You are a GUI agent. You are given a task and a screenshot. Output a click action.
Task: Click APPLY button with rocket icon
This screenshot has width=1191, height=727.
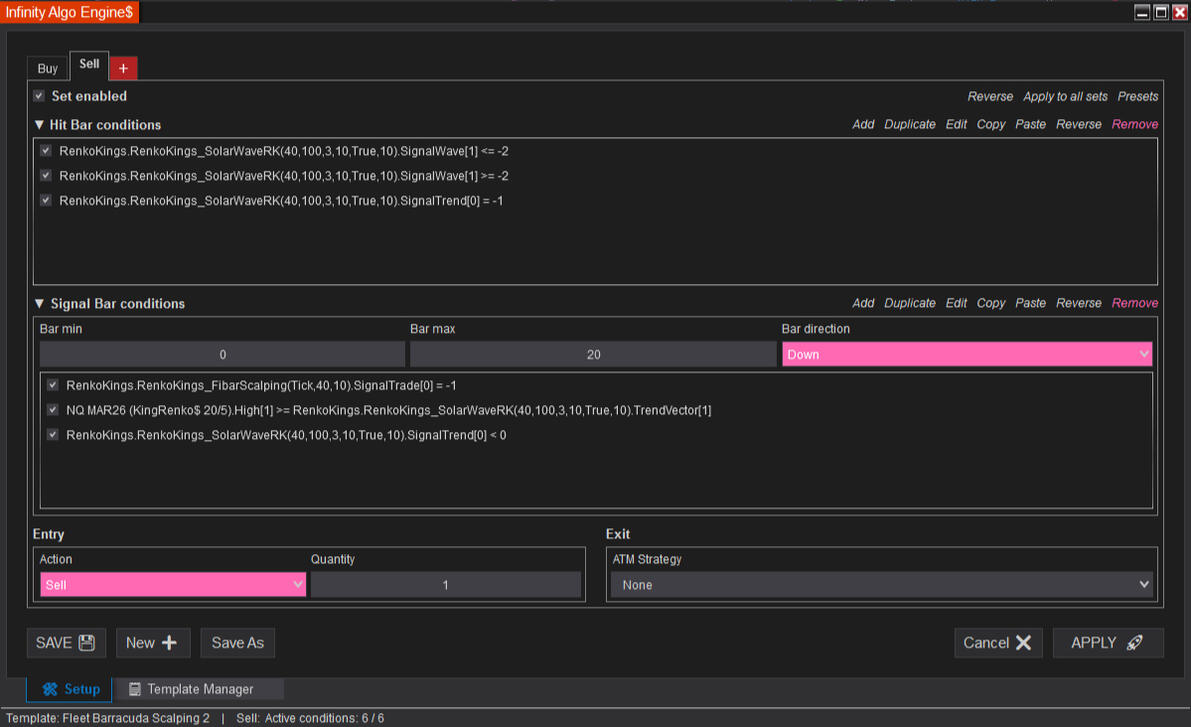[1107, 643]
